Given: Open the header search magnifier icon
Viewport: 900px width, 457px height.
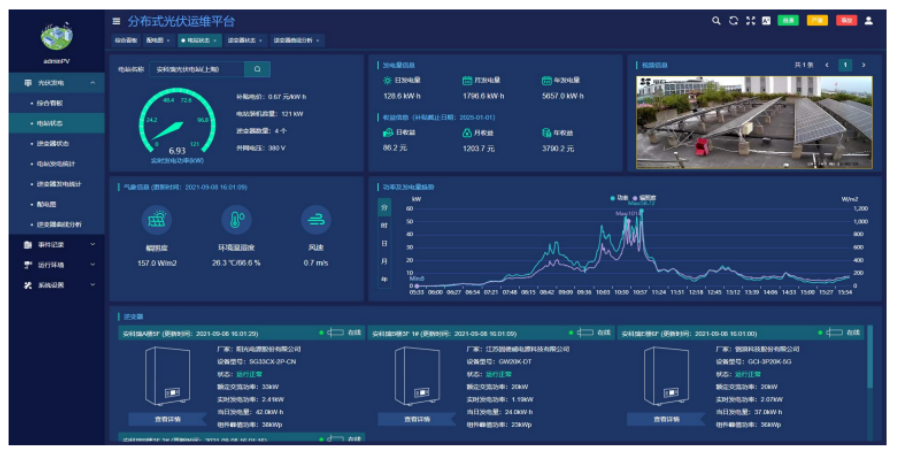Looking at the screenshot, I should [x=716, y=21].
